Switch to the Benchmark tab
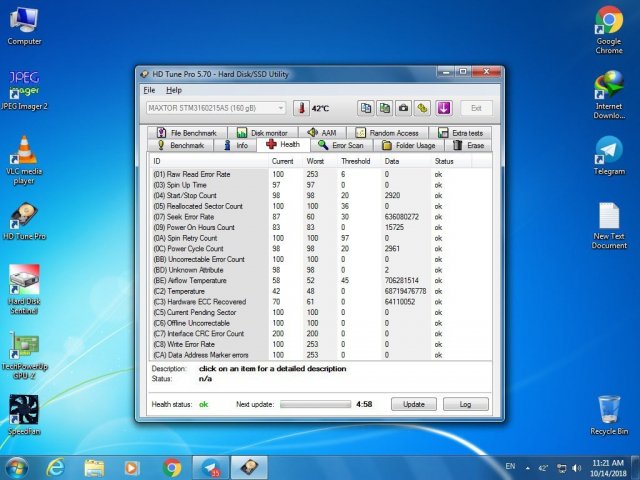This screenshot has width=640, height=480. [x=180, y=145]
